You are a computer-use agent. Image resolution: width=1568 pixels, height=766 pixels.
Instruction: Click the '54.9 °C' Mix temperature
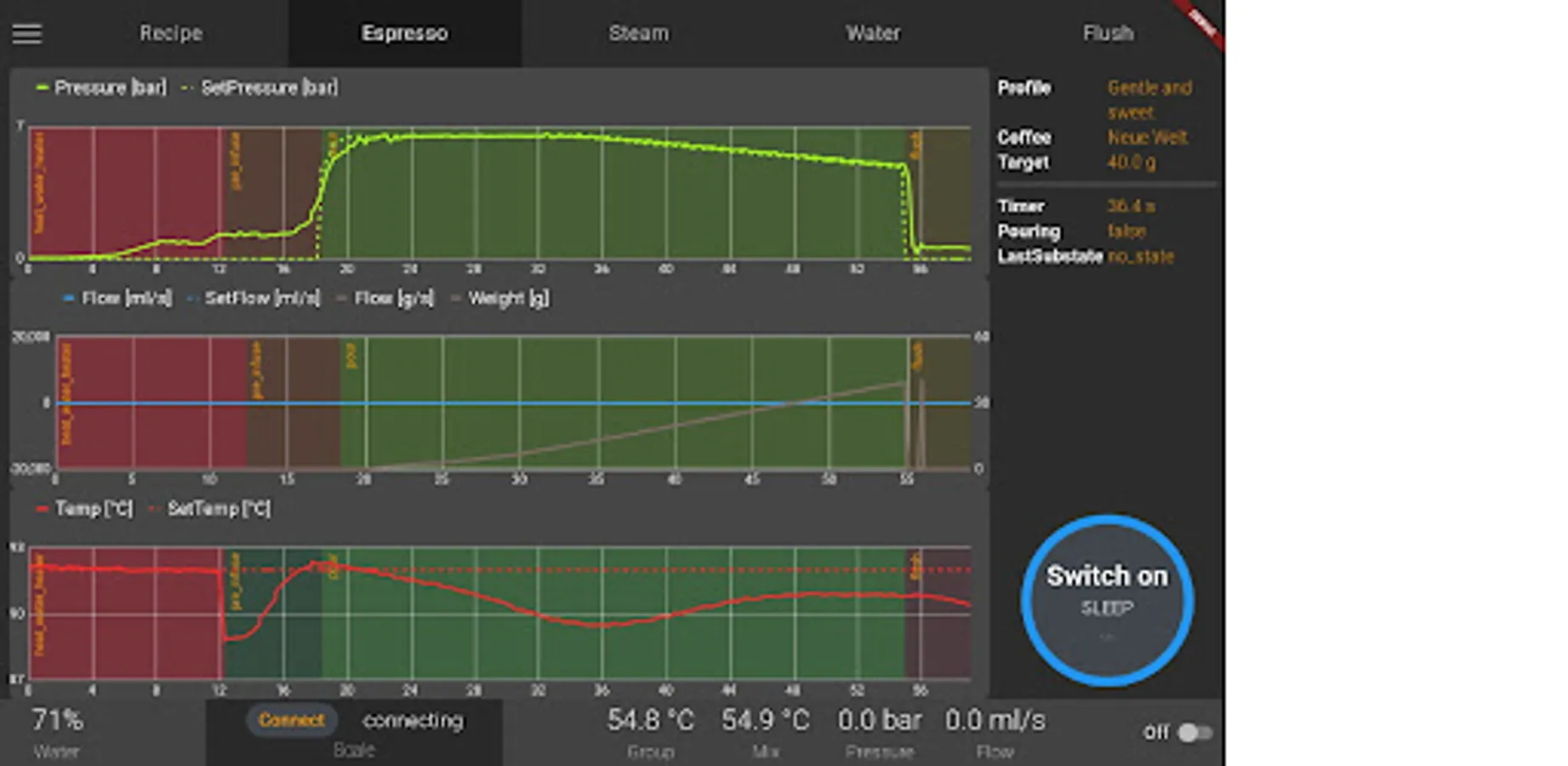766,720
